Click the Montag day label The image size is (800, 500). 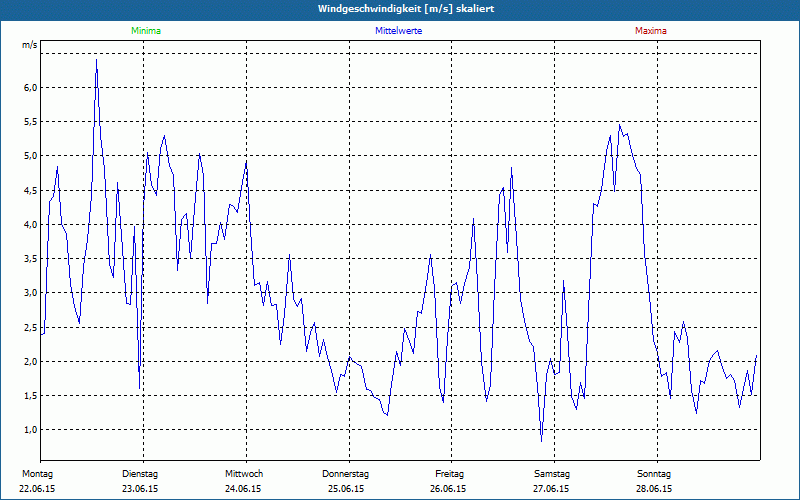click(x=37, y=474)
